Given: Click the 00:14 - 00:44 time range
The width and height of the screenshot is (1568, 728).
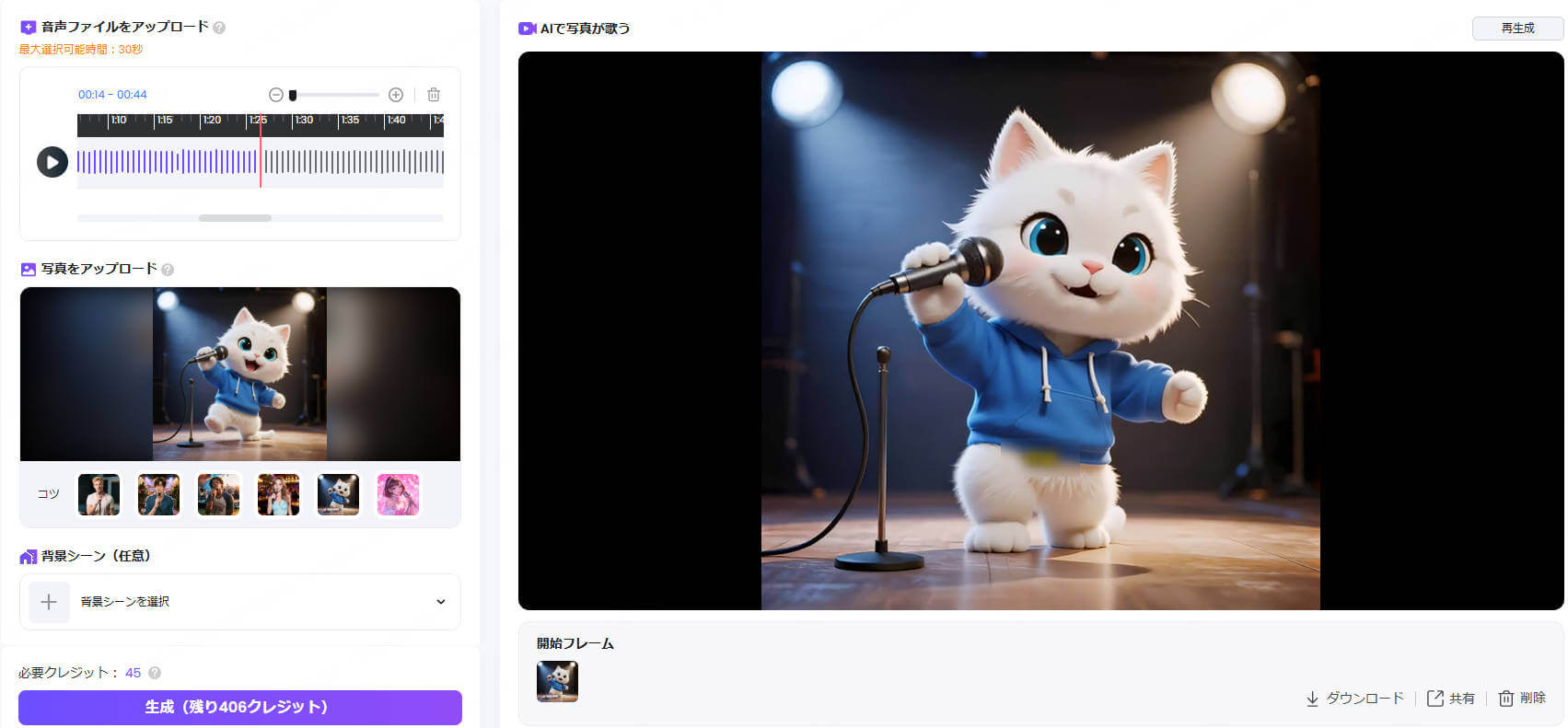Looking at the screenshot, I should (x=112, y=95).
